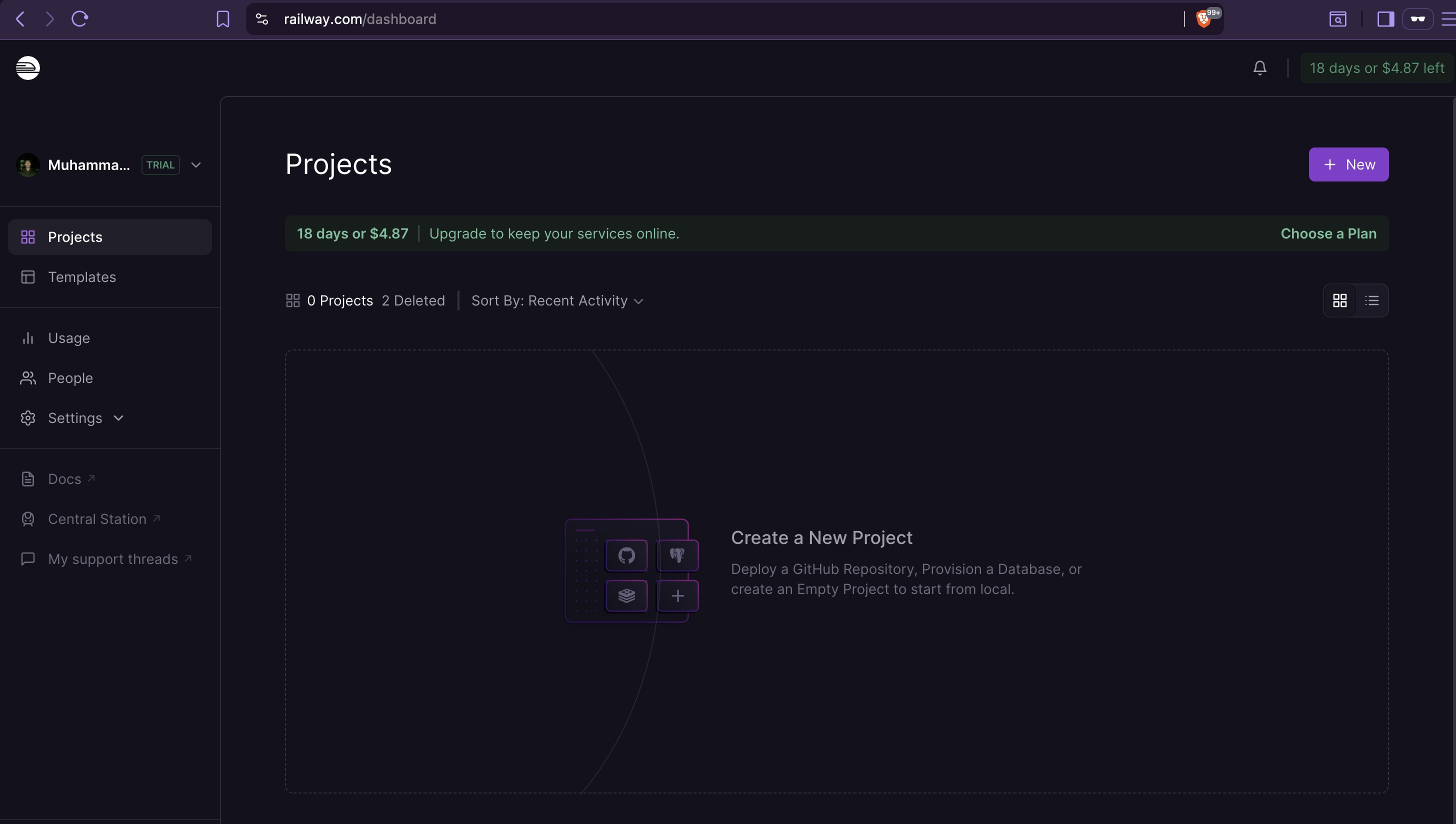
Task: Click the plus icon tile in illustration
Action: pyautogui.click(x=677, y=596)
